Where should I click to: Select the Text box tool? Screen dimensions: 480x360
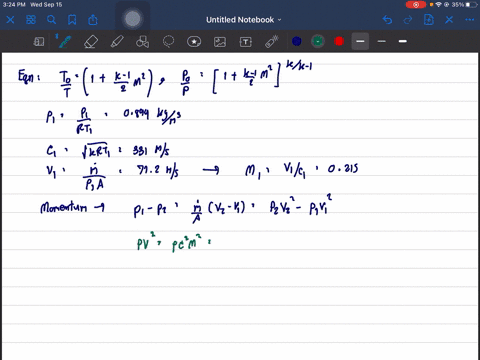[x=246, y=42]
